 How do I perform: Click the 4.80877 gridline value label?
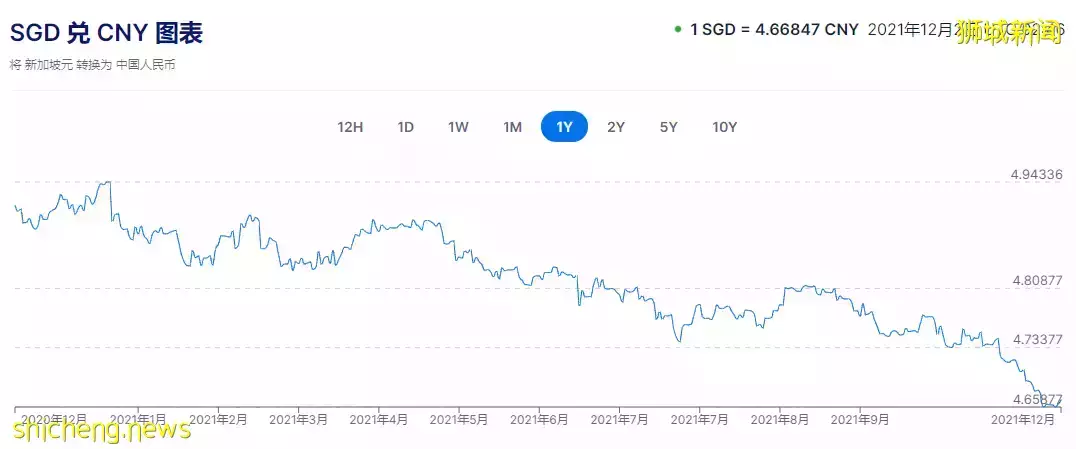click(1036, 281)
